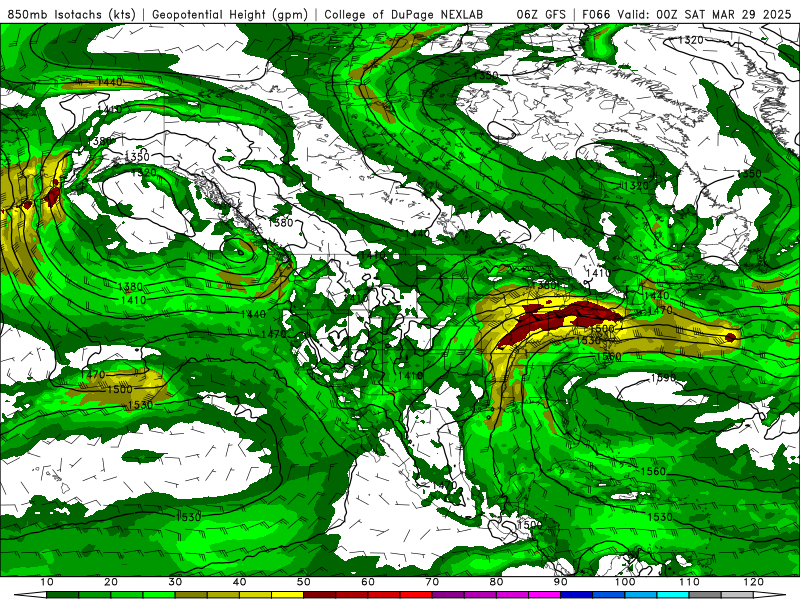The width and height of the screenshot is (800, 600).
Task: Click the "30" label on the color scale
Action: [x=175, y=582]
